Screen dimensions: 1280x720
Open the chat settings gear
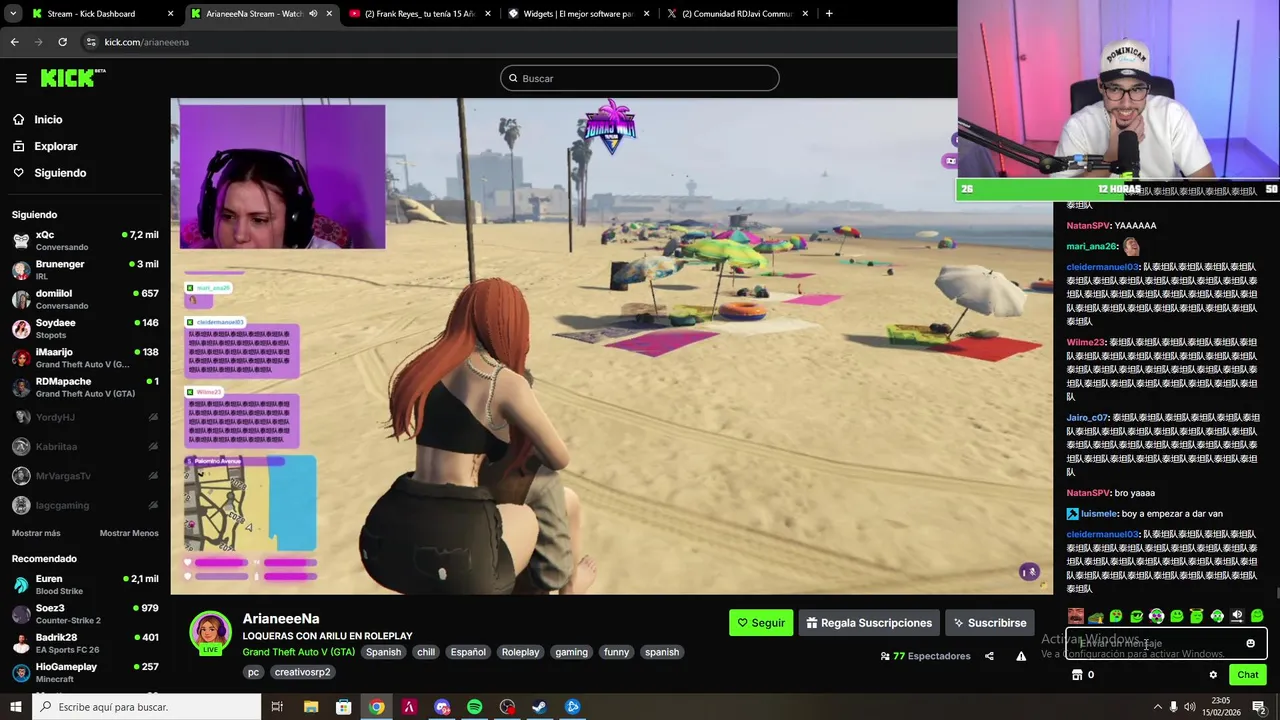pyautogui.click(x=1213, y=675)
